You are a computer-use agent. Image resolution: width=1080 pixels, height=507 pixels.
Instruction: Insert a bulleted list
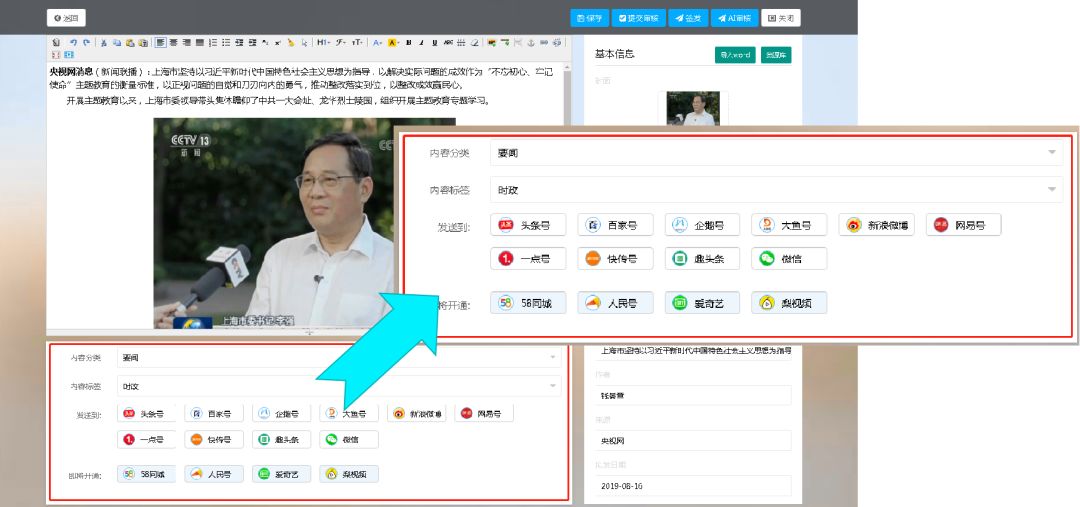pyautogui.click(x=226, y=43)
